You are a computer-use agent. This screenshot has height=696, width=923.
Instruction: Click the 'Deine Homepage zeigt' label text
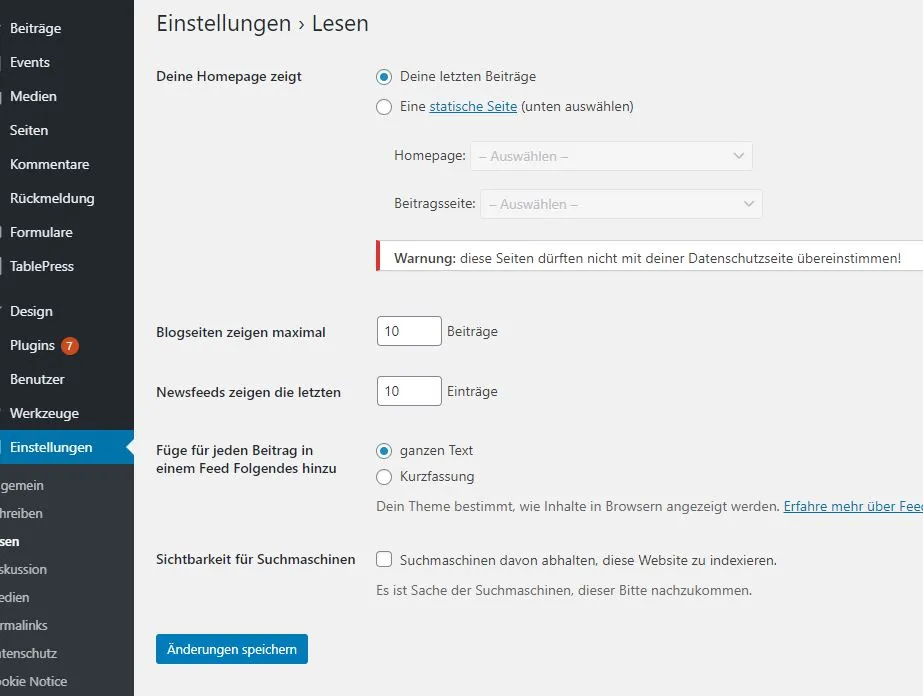pos(229,77)
